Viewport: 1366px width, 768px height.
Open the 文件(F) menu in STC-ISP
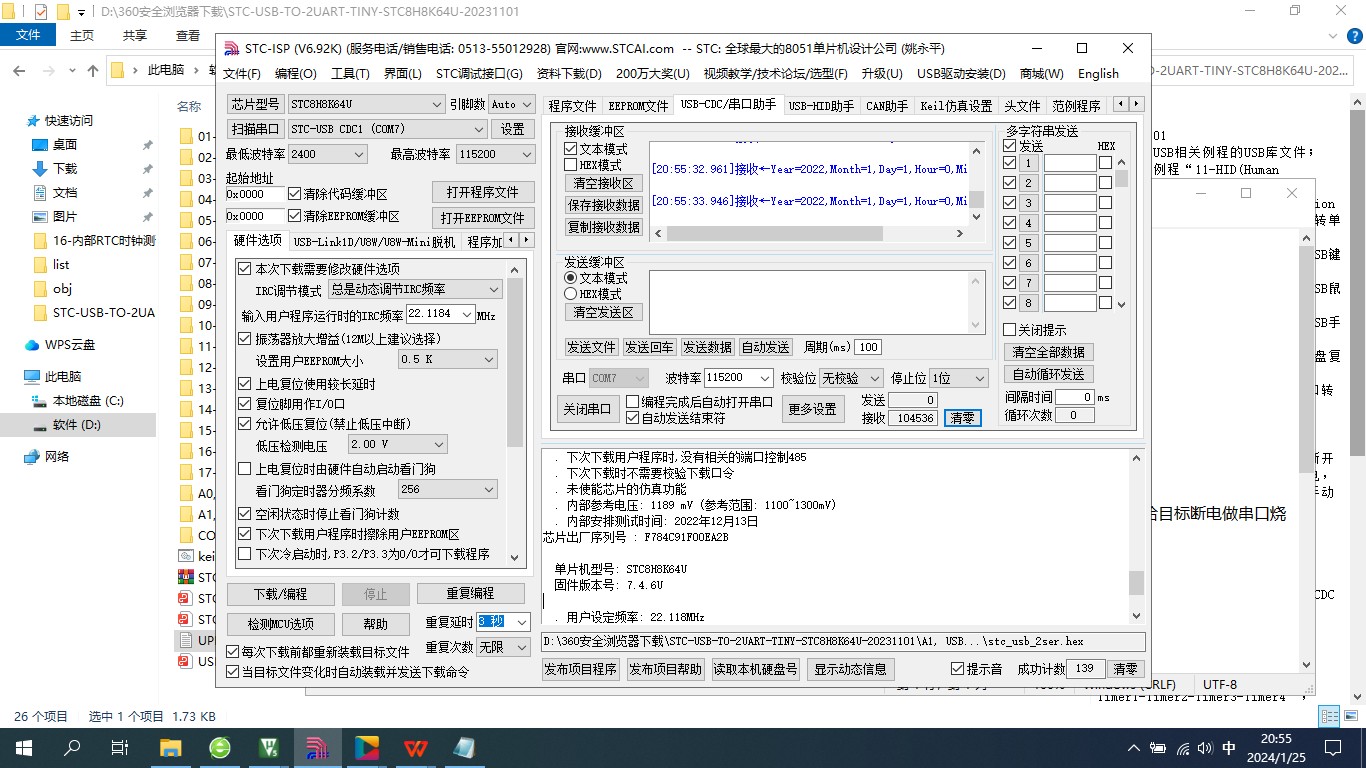pyautogui.click(x=241, y=74)
